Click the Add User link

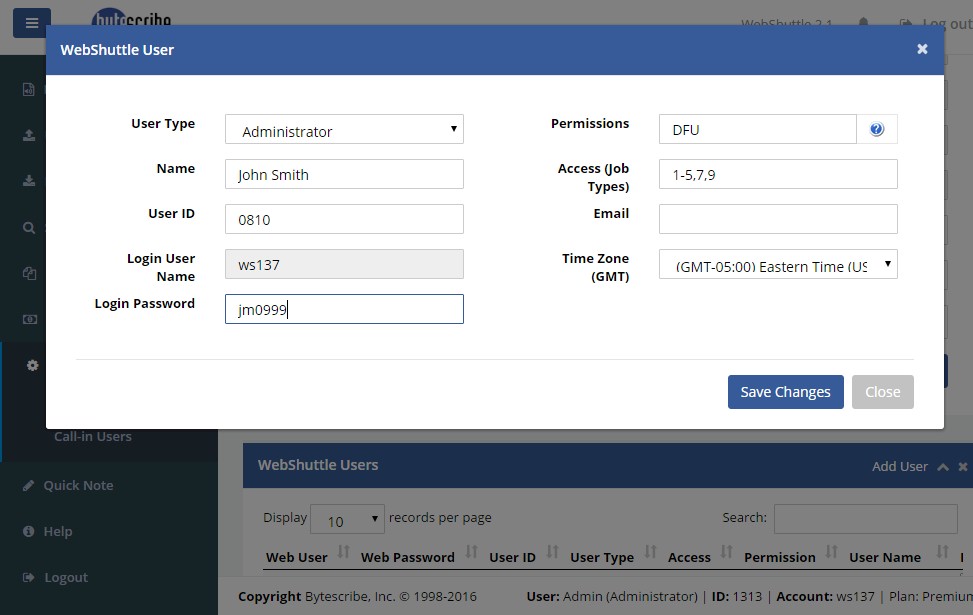point(900,467)
